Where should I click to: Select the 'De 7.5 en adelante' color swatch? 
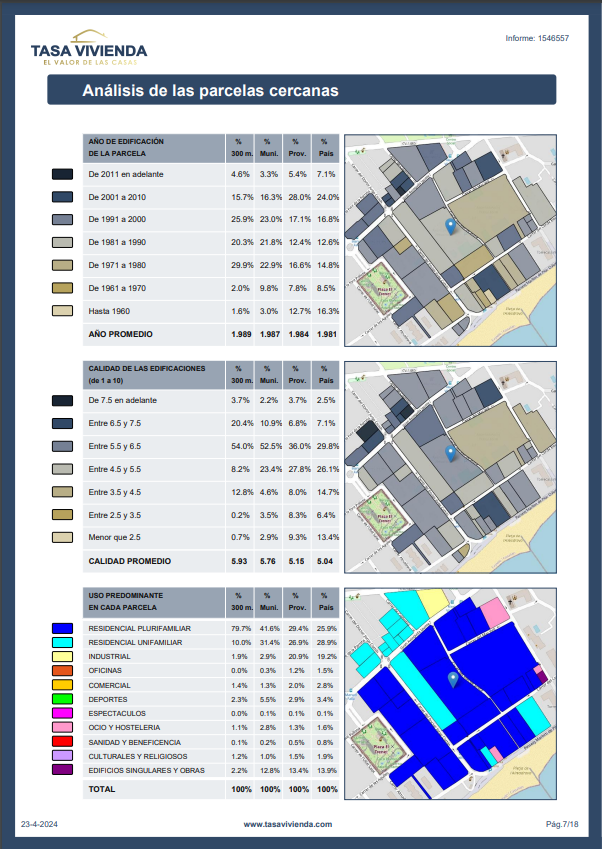62,401
